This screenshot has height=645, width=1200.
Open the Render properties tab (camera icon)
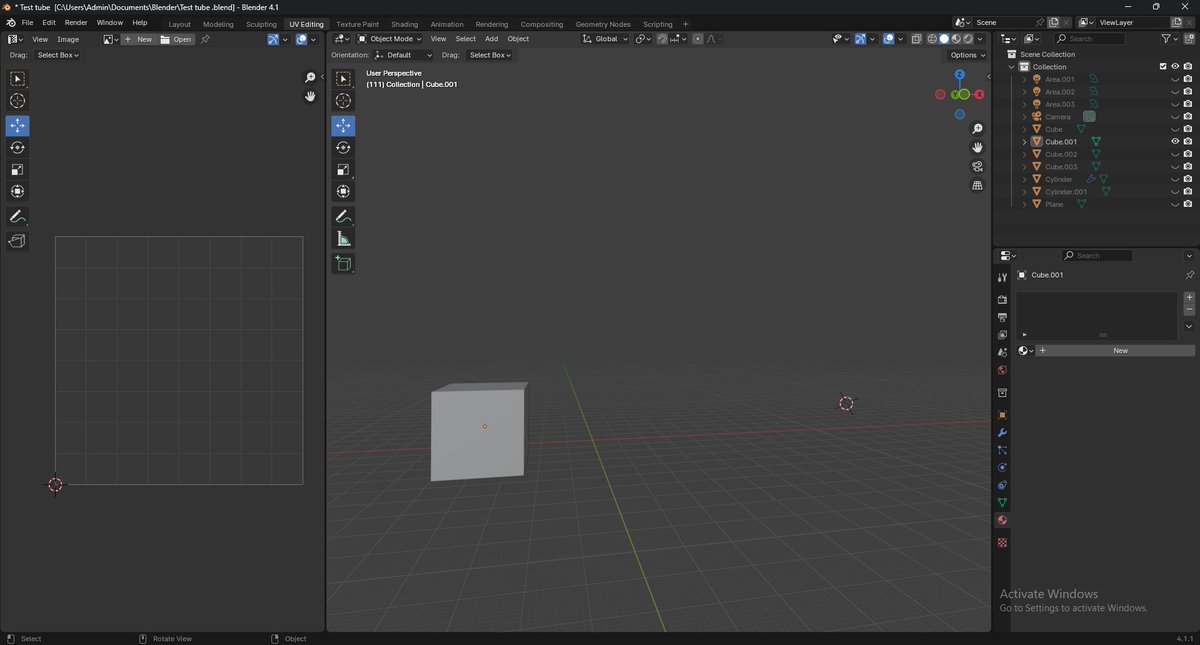tap(1002, 300)
